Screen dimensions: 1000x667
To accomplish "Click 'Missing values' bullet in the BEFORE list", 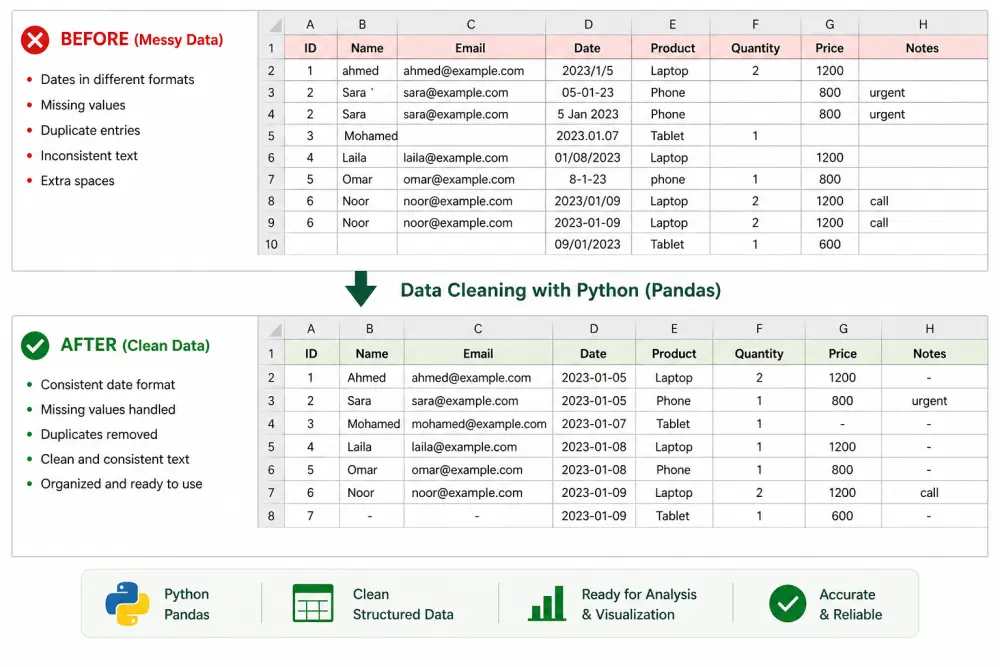I will pos(83,105).
